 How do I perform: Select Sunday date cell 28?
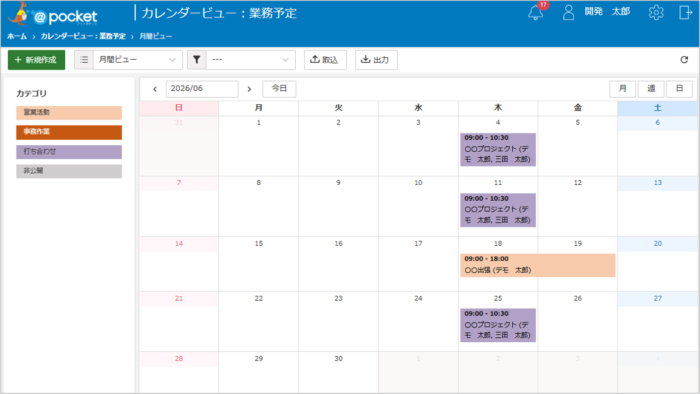pos(179,372)
